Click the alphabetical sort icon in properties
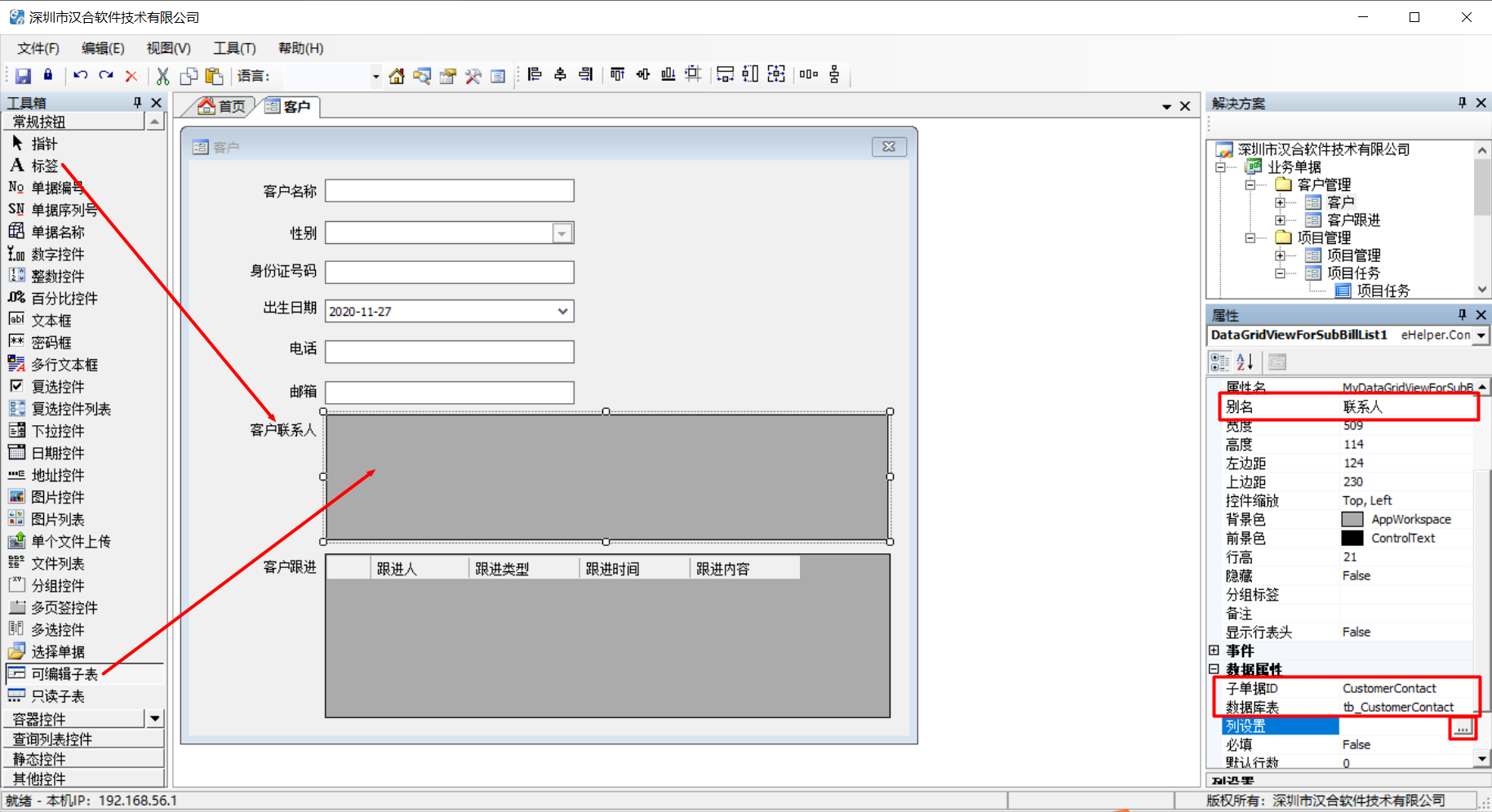The width and height of the screenshot is (1492, 812). click(x=1245, y=362)
